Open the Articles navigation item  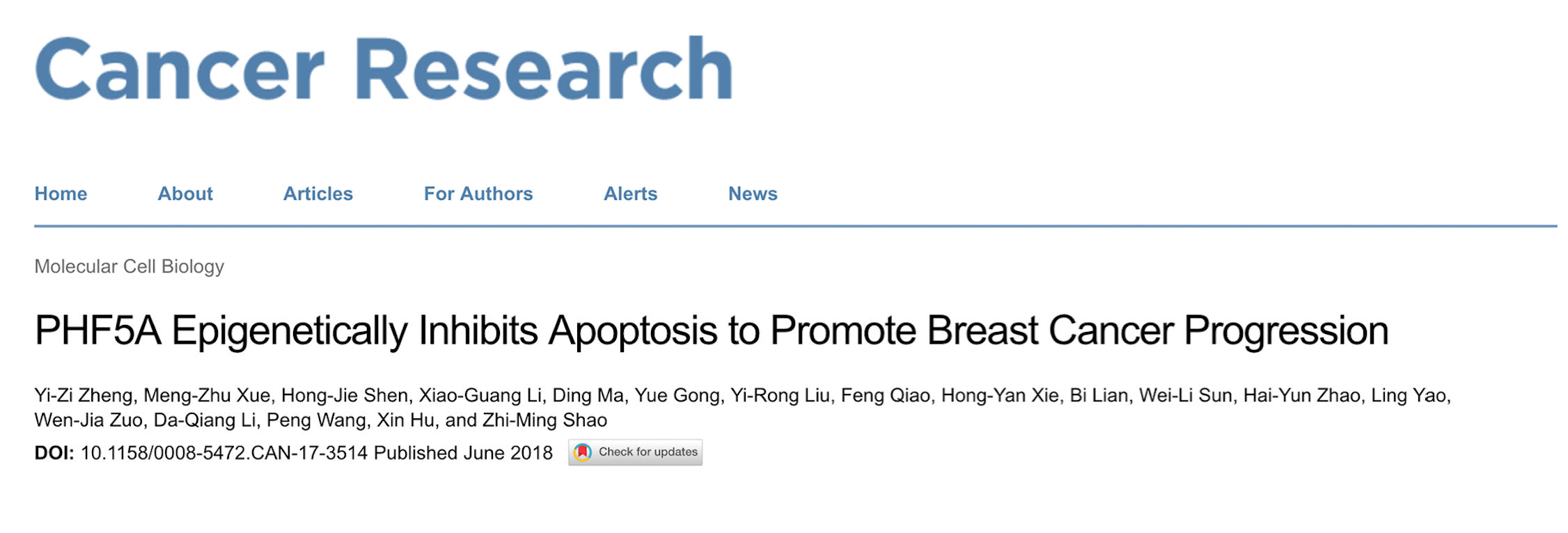tap(318, 193)
